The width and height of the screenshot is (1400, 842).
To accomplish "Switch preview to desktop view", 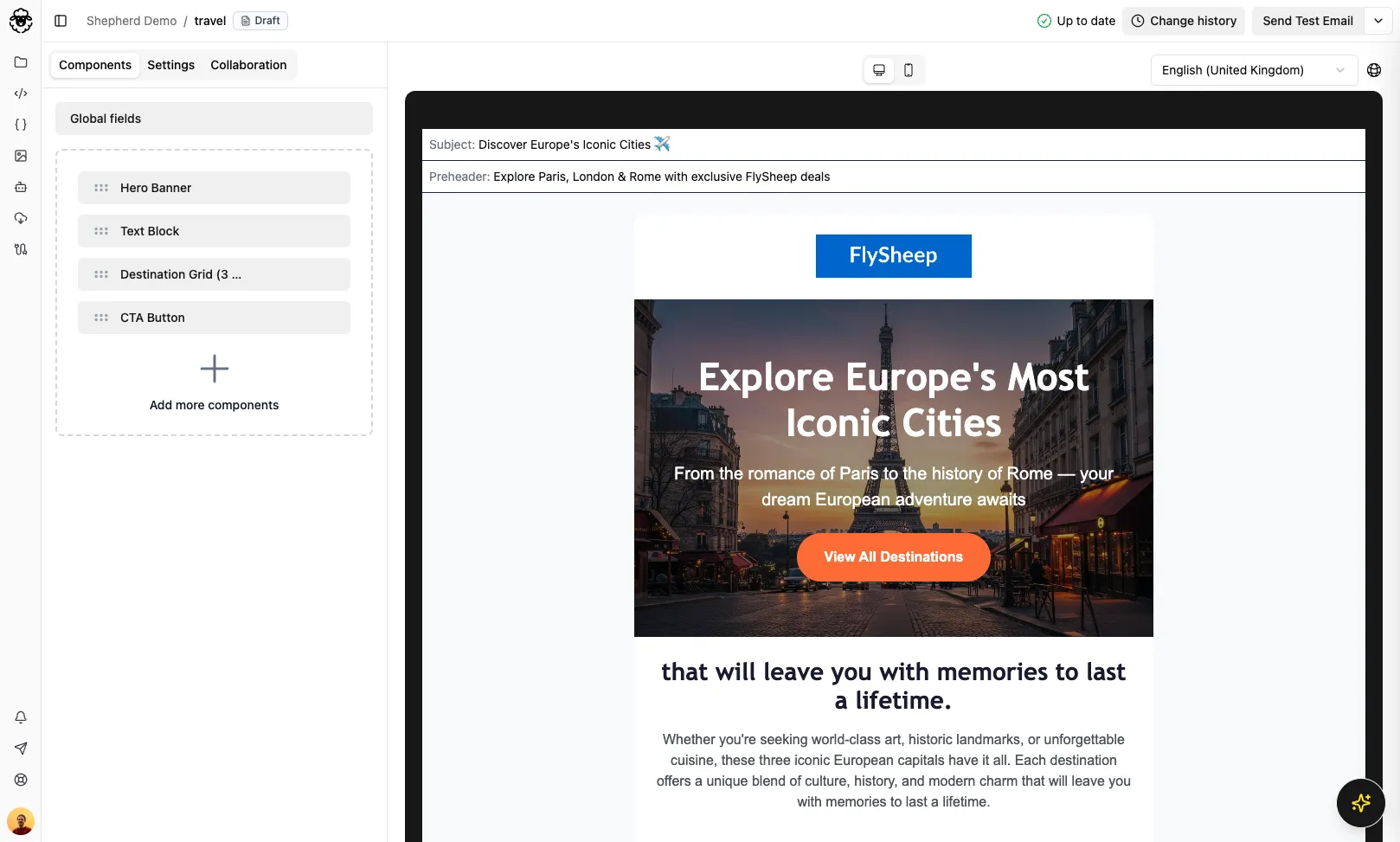I will pyautogui.click(x=879, y=69).
